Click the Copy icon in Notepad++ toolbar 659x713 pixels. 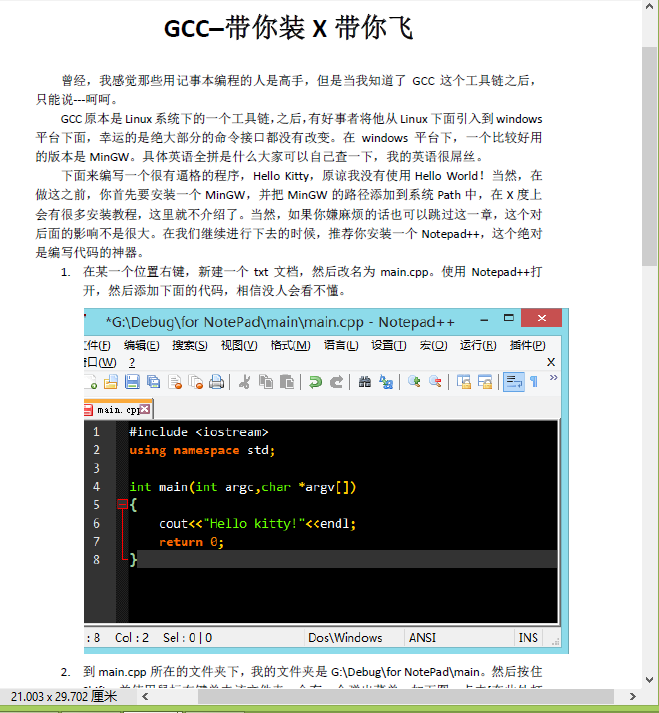266,382
